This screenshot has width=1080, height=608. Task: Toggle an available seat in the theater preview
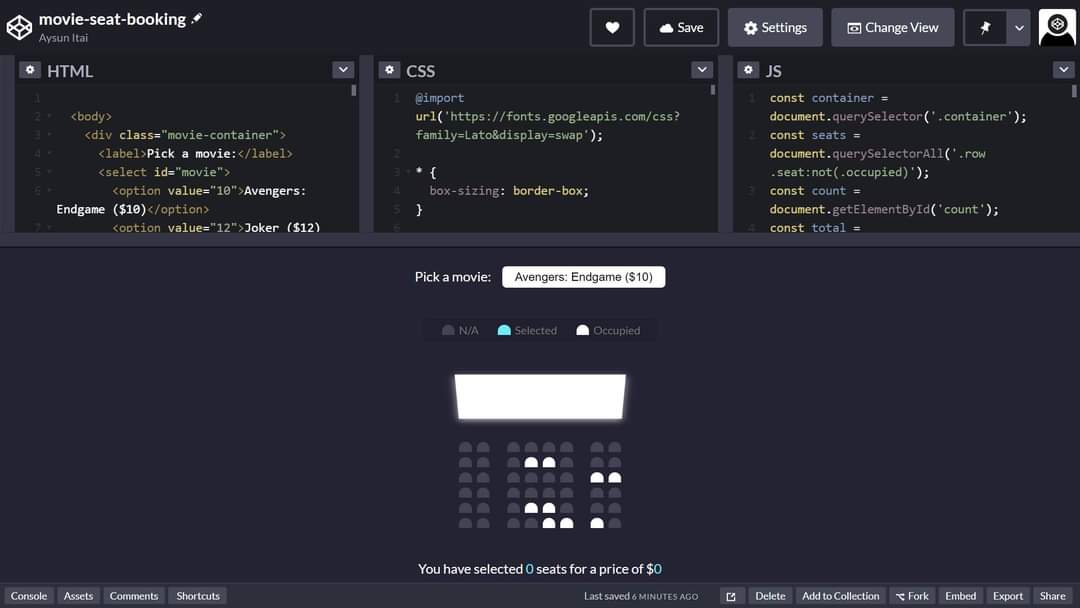[465, 445]
